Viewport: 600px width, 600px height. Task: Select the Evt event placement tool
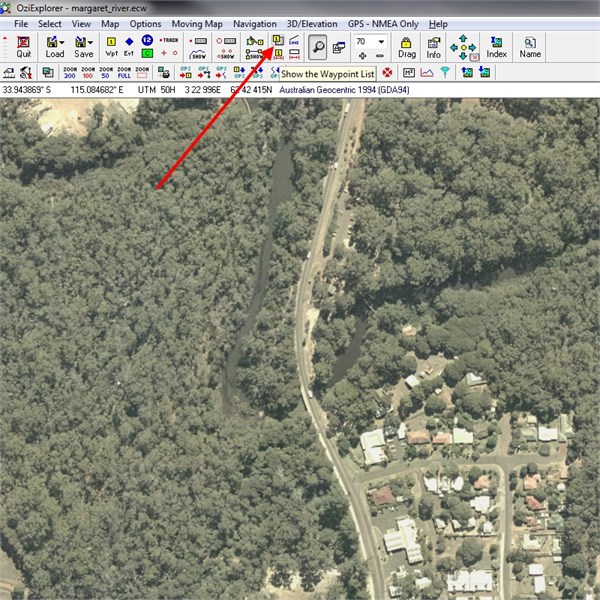pyautogui.click(x=129, y=47)
